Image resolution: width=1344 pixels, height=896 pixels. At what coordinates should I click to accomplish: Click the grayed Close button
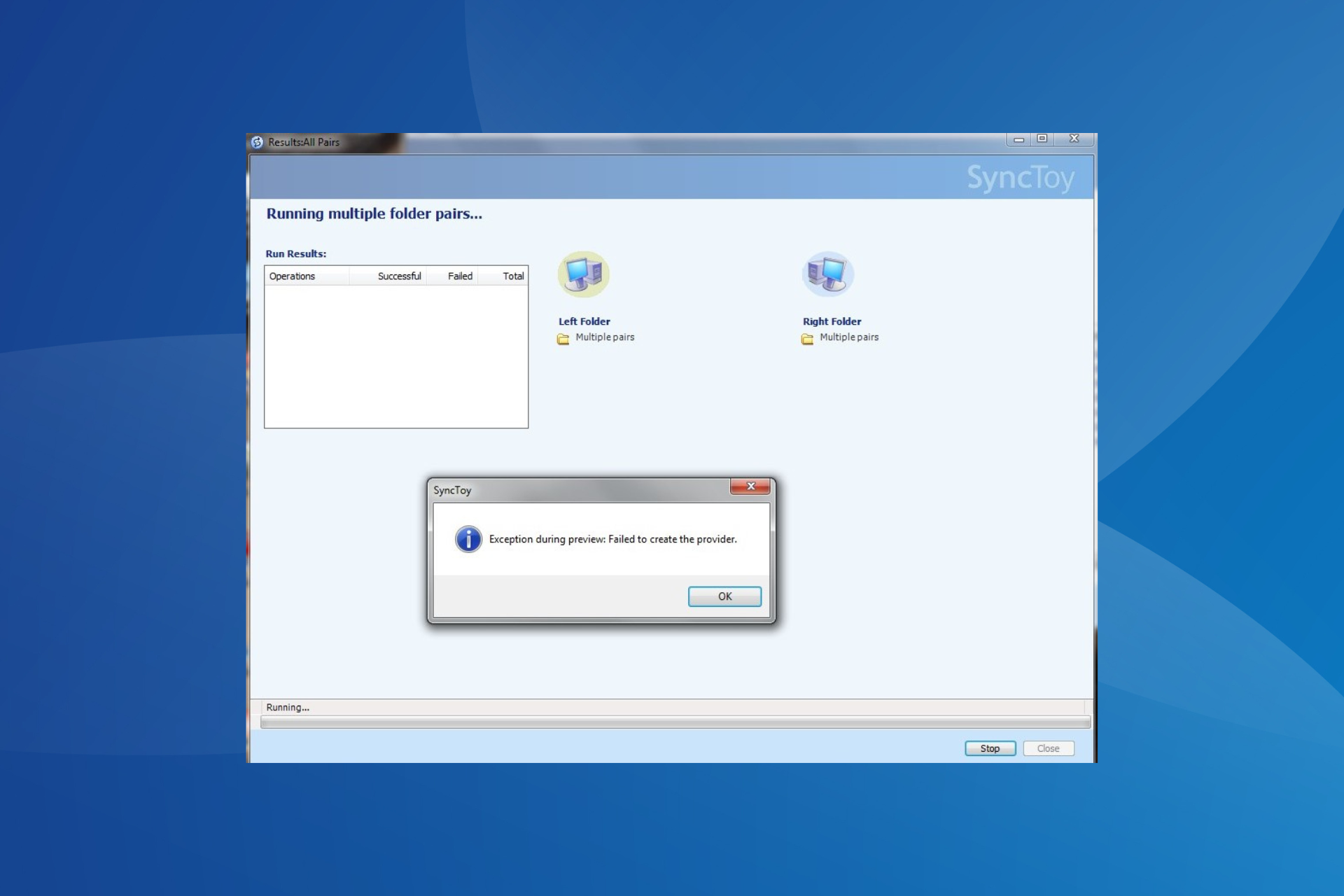(x=1048, y=748)
